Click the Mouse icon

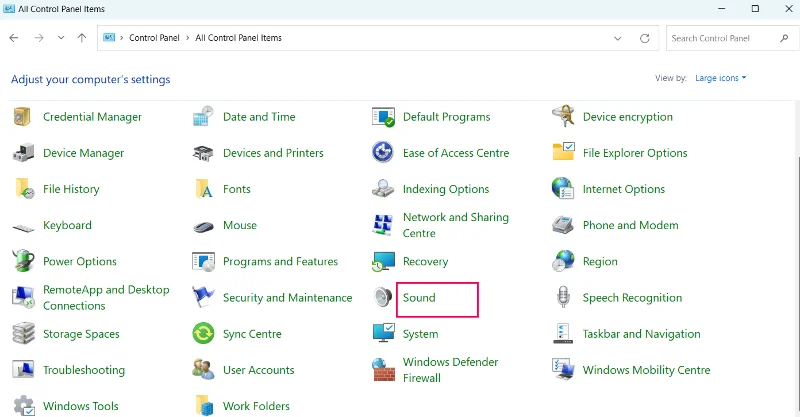[204, 227]
